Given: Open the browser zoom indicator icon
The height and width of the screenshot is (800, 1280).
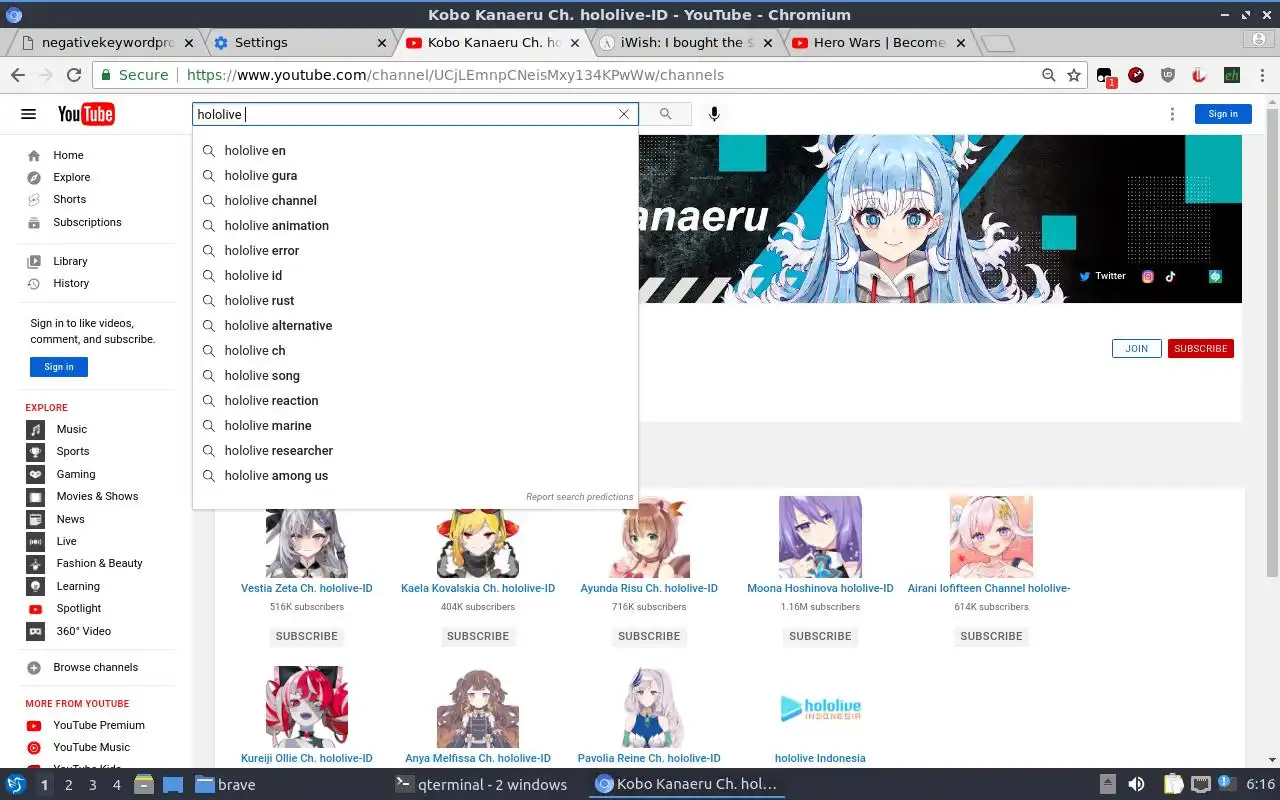Looking at the screenshot, I should [x=1048, y=75].
